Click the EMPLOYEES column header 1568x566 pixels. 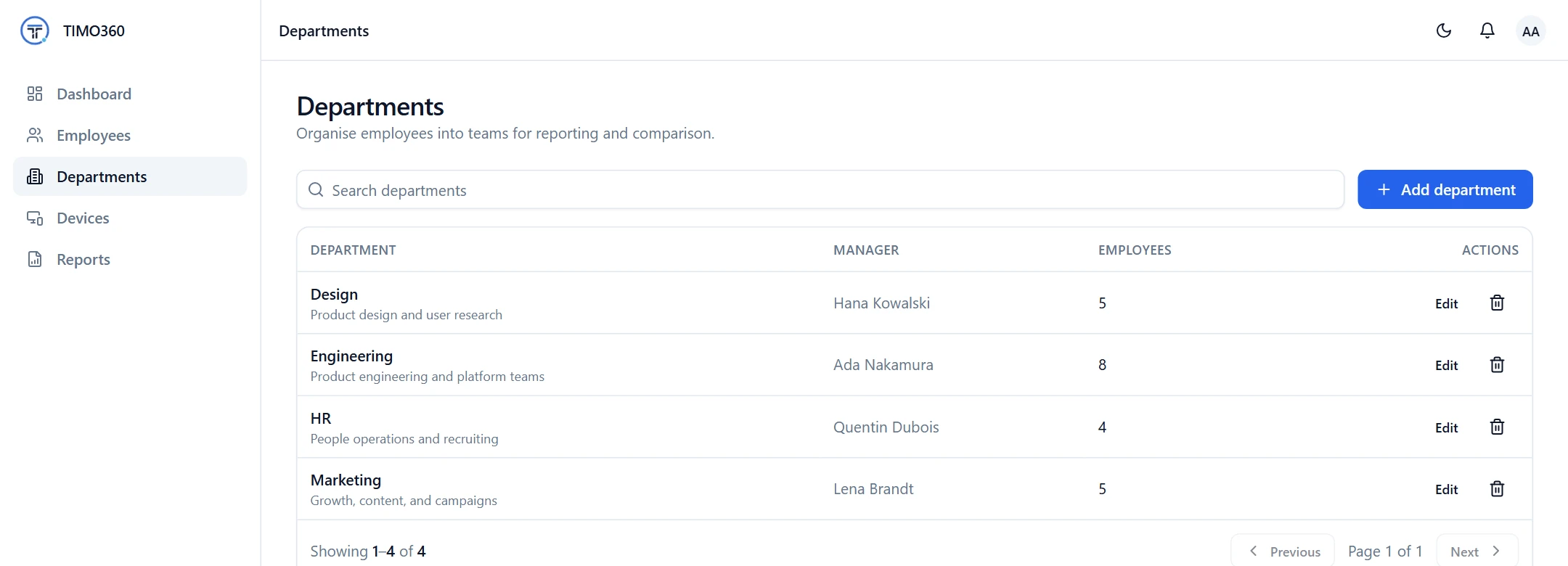tap(1135, 250)
